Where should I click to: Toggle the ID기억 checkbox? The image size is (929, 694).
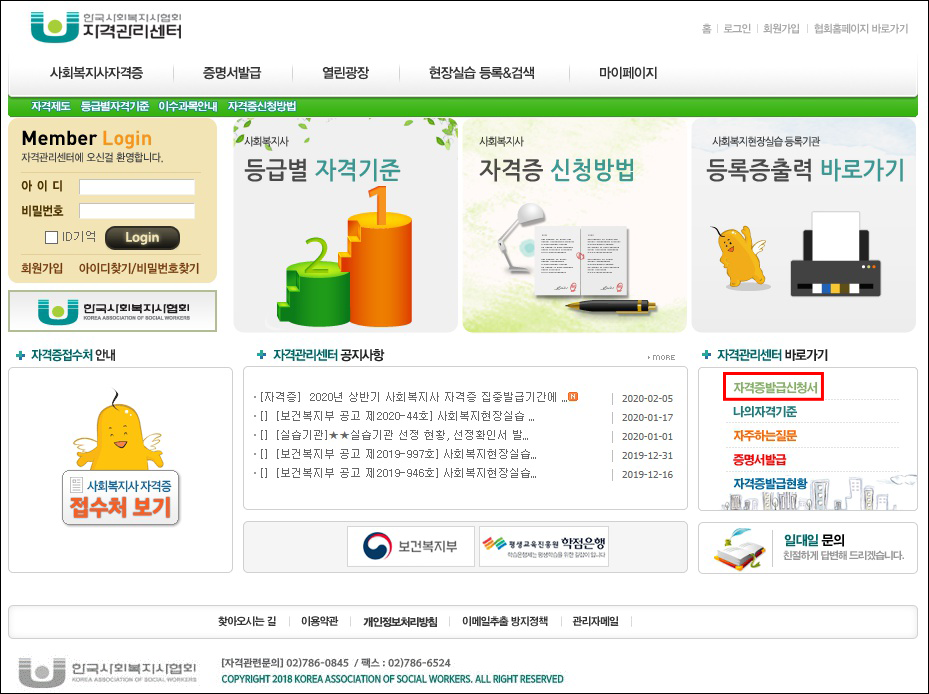click(52, 238)
